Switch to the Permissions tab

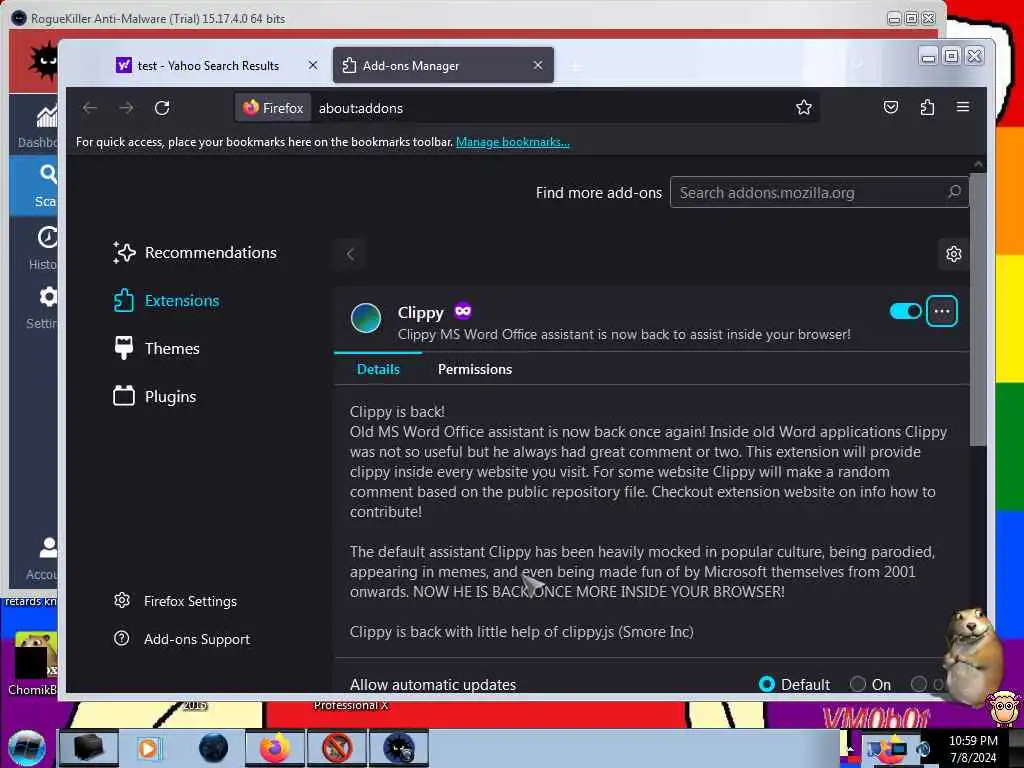[475, 369]
